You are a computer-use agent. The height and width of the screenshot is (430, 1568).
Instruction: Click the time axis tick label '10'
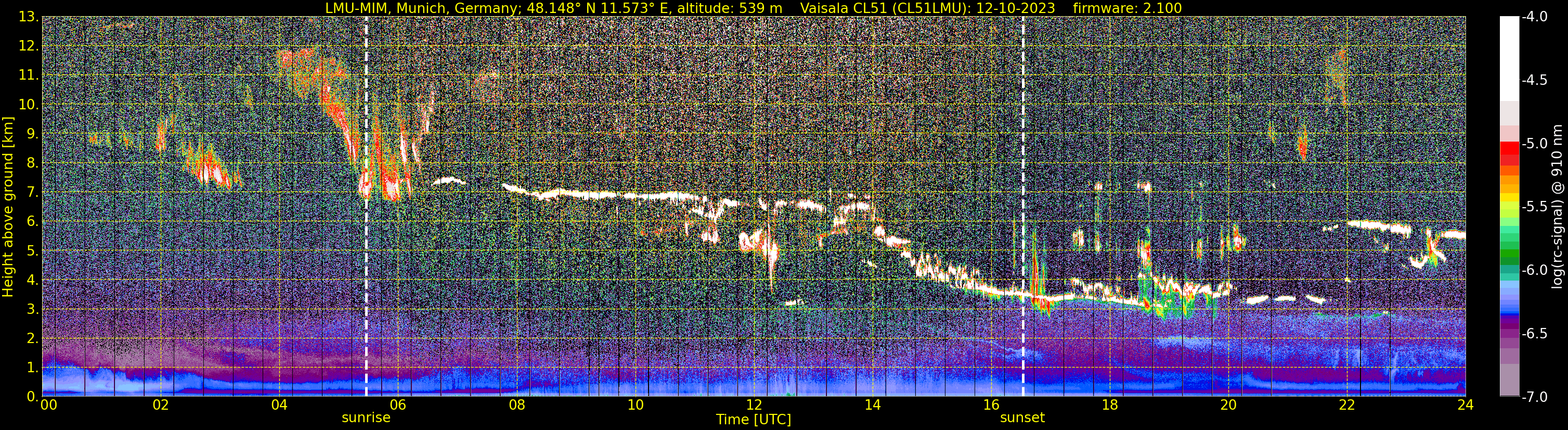tap(635, 405)
